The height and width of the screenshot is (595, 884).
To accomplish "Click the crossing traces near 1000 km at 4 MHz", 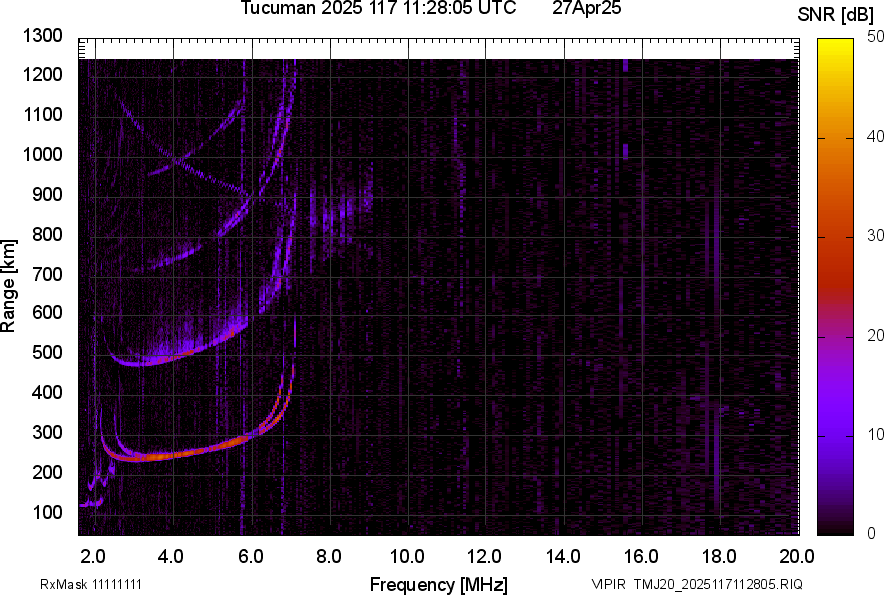I will pyautogui.click(x=179, y=161).
